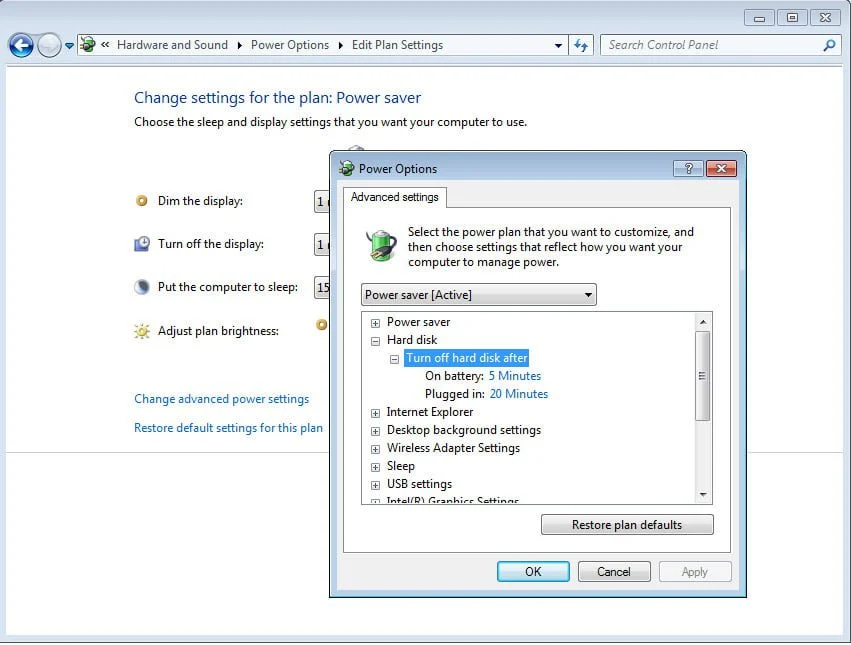
Task: Expand the USB settings node
Action: [376, 485]
